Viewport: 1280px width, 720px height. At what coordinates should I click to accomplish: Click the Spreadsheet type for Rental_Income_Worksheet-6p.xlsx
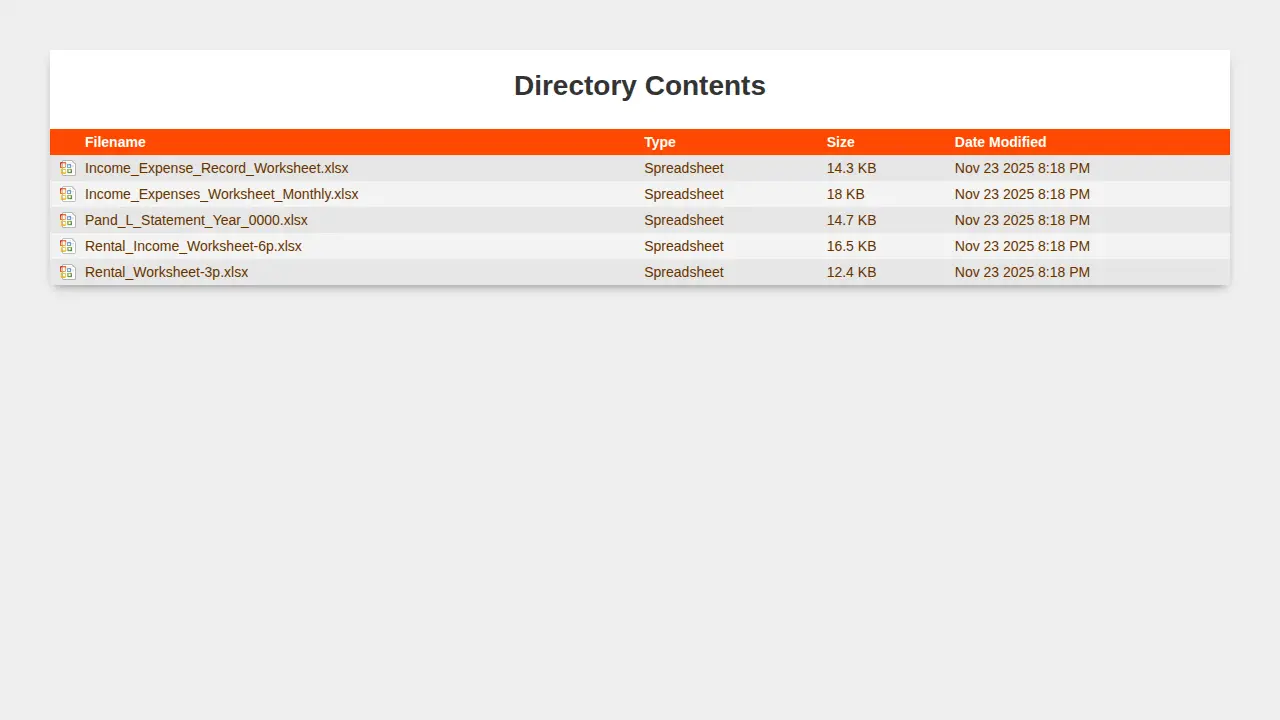click(684, 246)
